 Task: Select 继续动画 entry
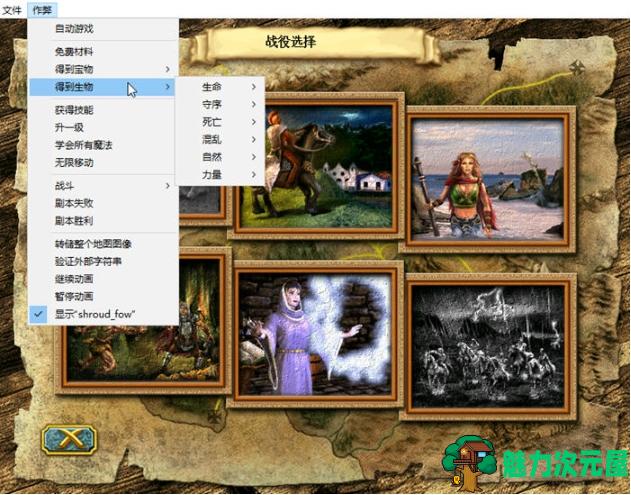(104, 279)
